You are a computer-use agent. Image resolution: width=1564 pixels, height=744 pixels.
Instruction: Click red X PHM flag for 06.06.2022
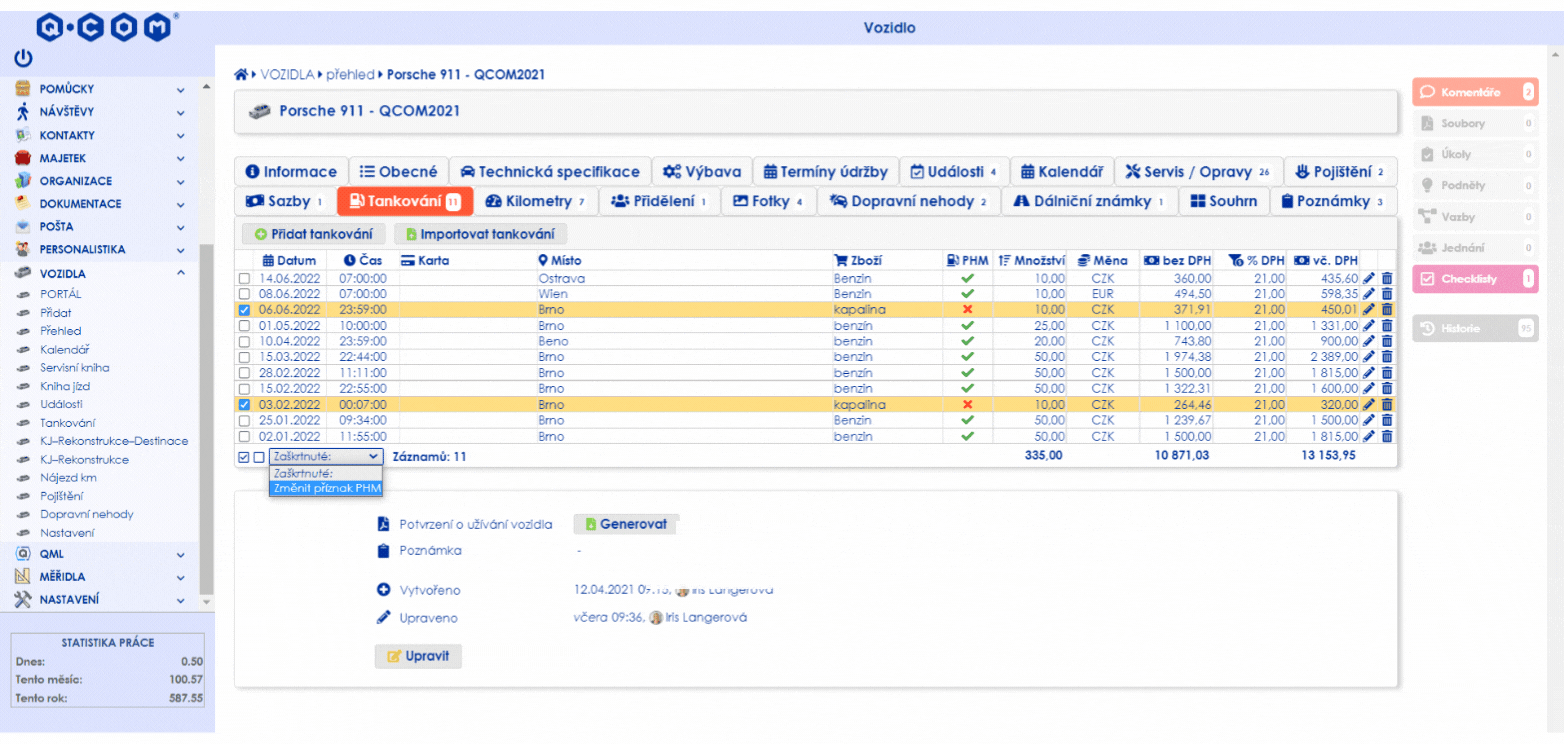tap(967, 310)
